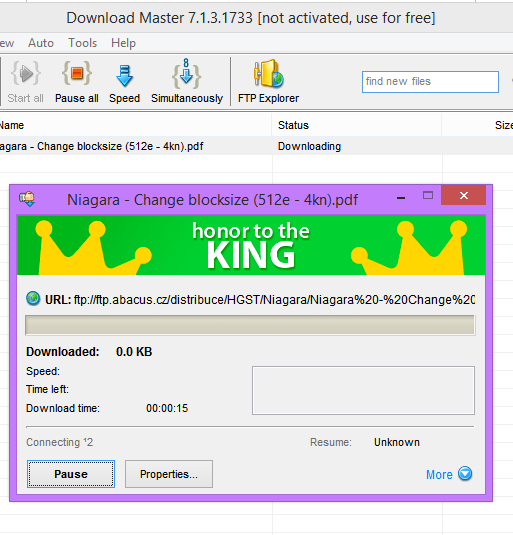The height and width of the screenshot is (535, 513).
Task: Open download Properties... button
Action: (169, 474)
